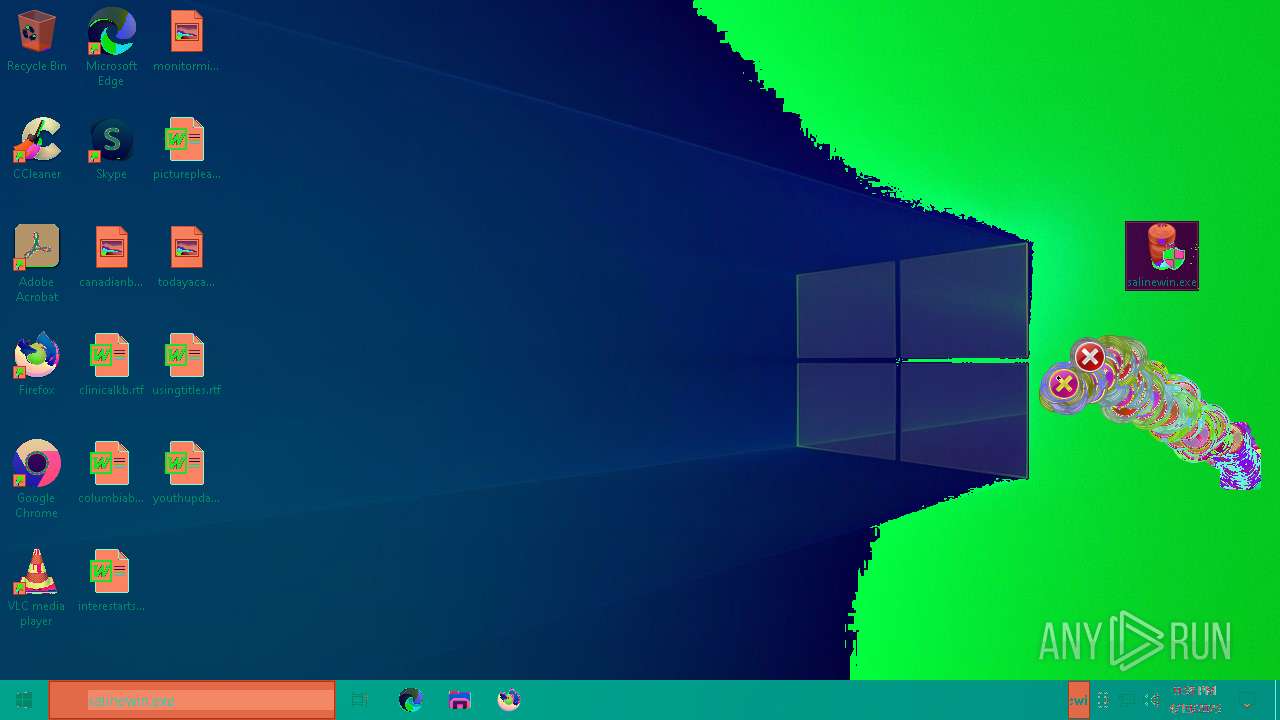1280x720 pixels.
Task: Open Task View on the taskbar
Action: 360,700
